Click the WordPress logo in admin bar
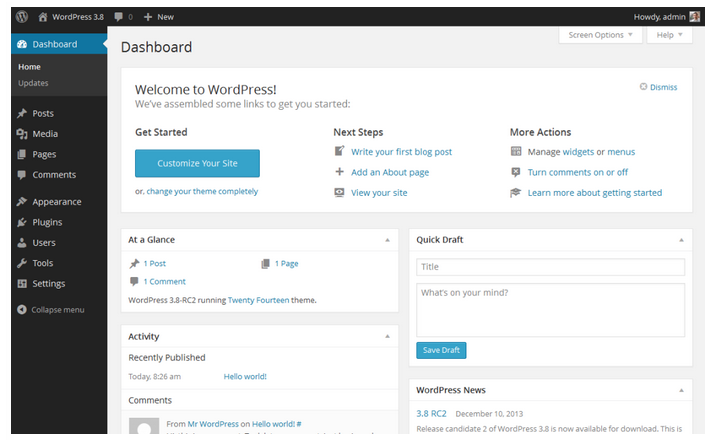Screen dimensions: 717x445 click(22, 17)
